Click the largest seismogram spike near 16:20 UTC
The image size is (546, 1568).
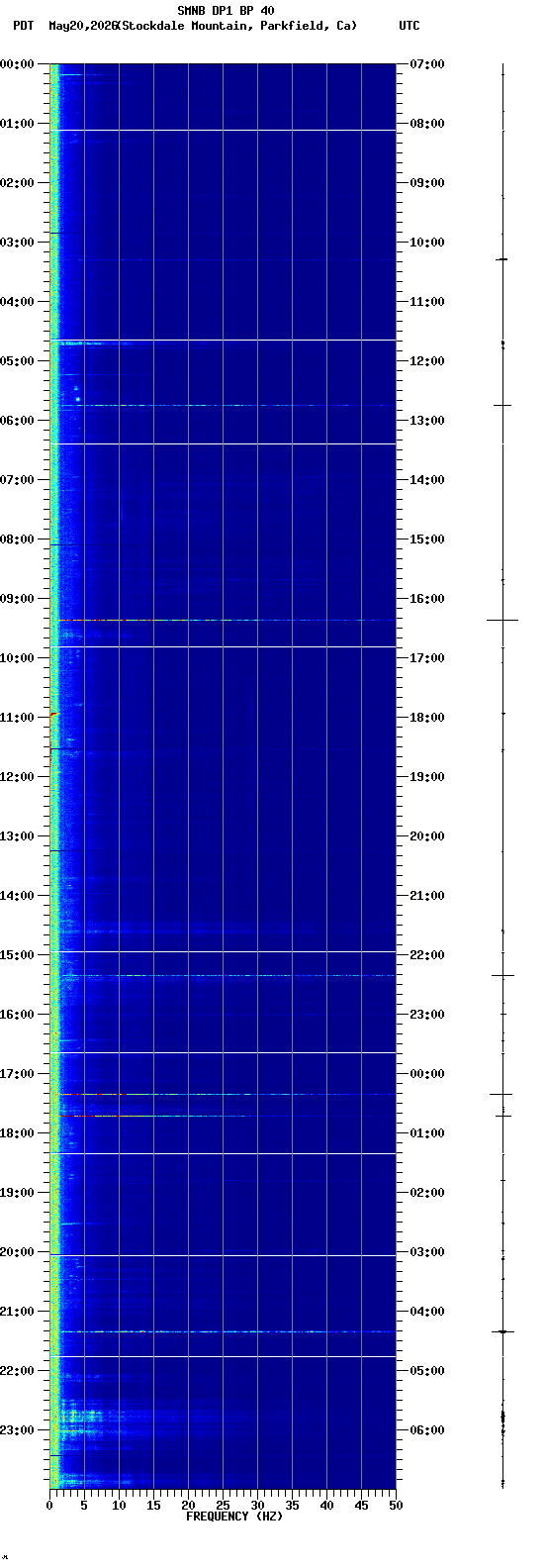point(502,620)
